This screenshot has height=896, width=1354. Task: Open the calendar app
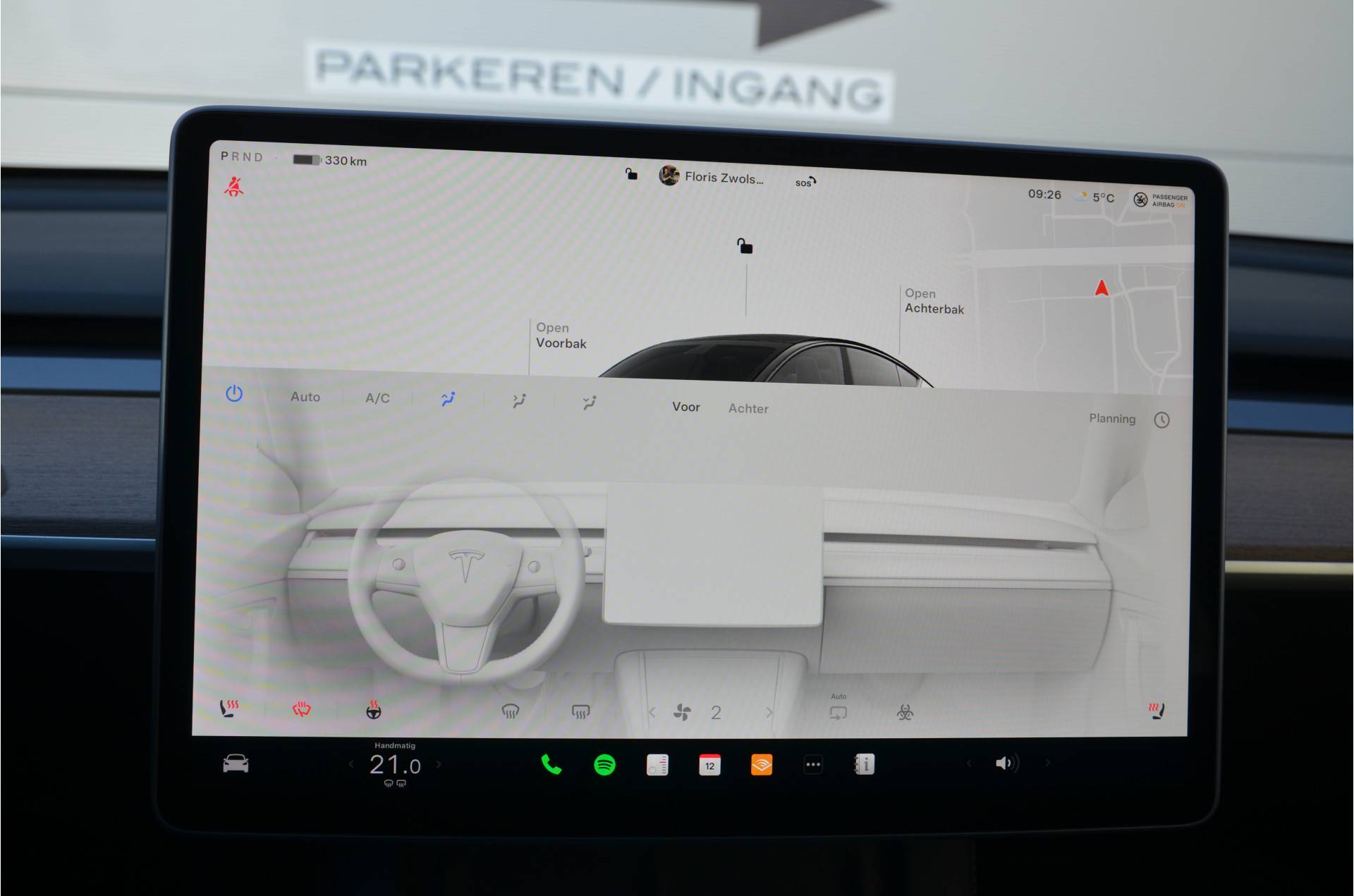coord(709,765)
